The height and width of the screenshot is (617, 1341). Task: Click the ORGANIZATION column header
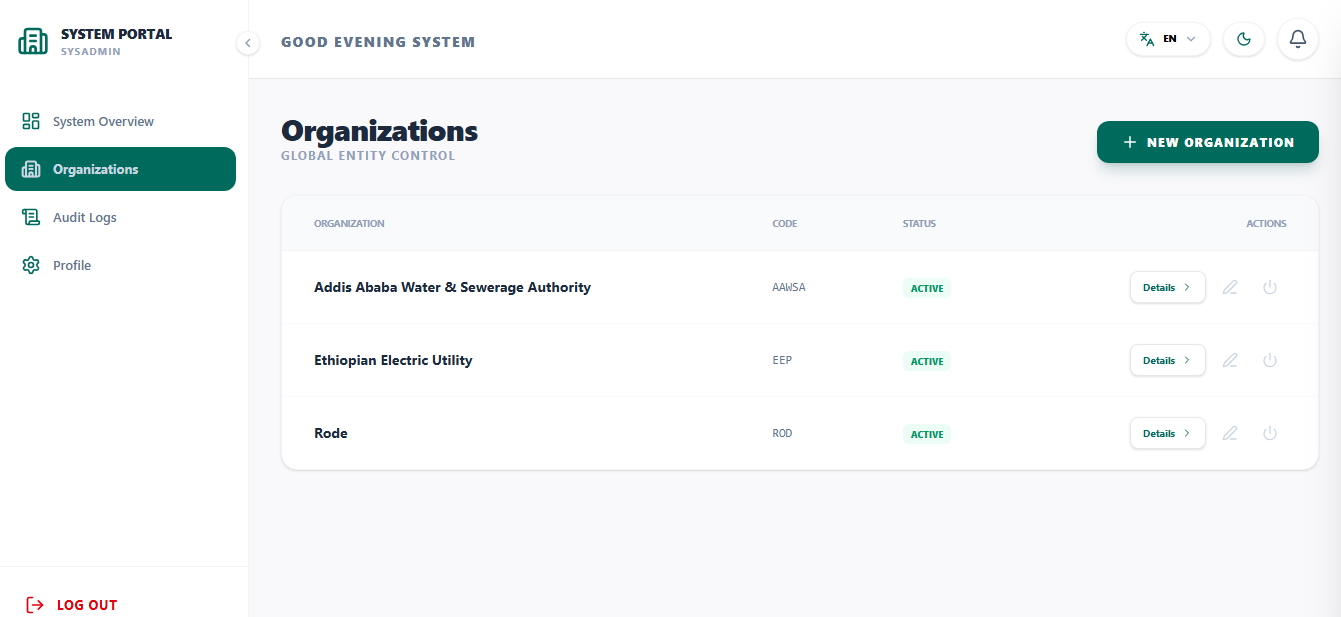(349, 223)
